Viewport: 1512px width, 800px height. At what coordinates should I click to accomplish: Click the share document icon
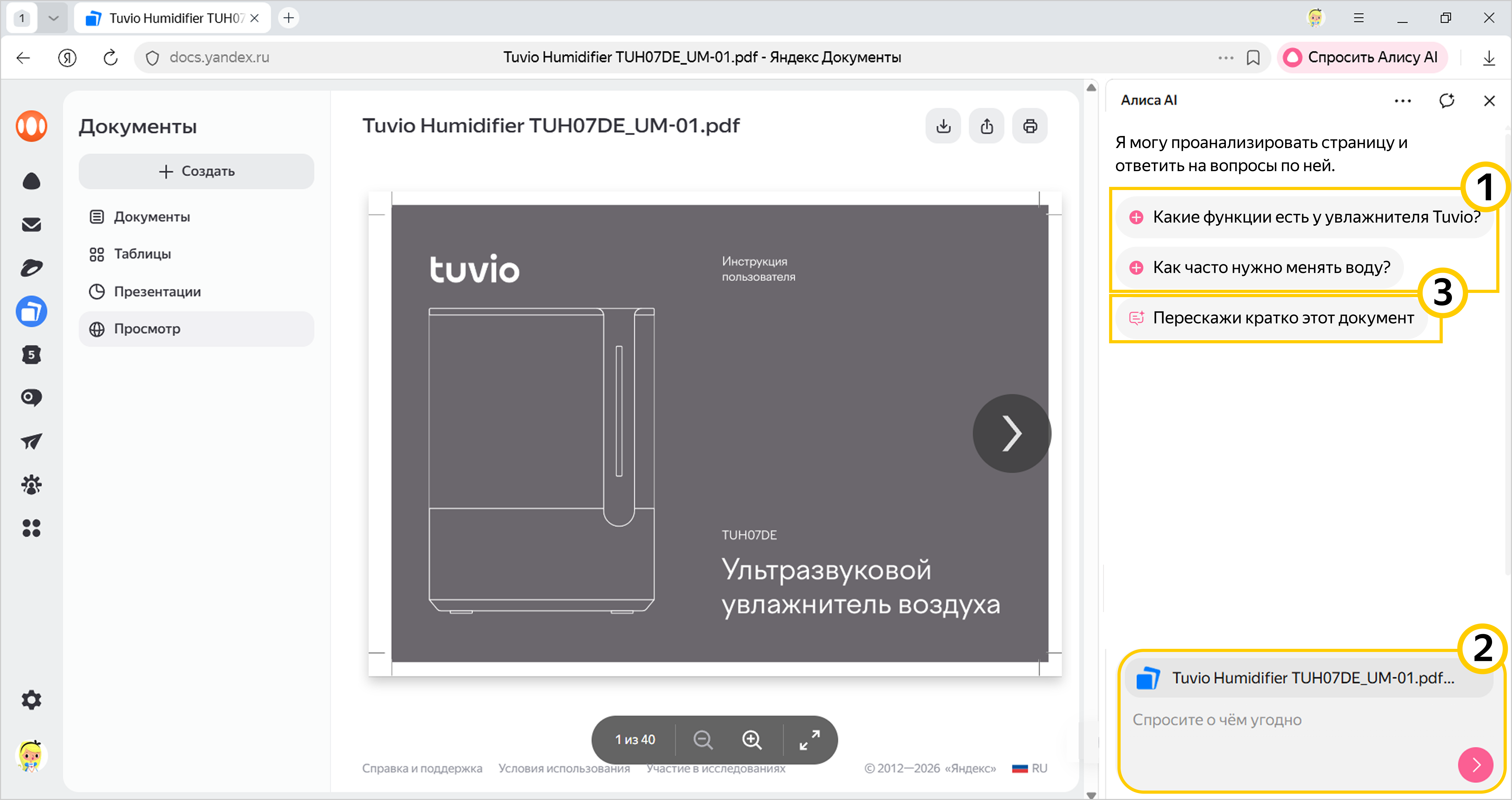987,126
